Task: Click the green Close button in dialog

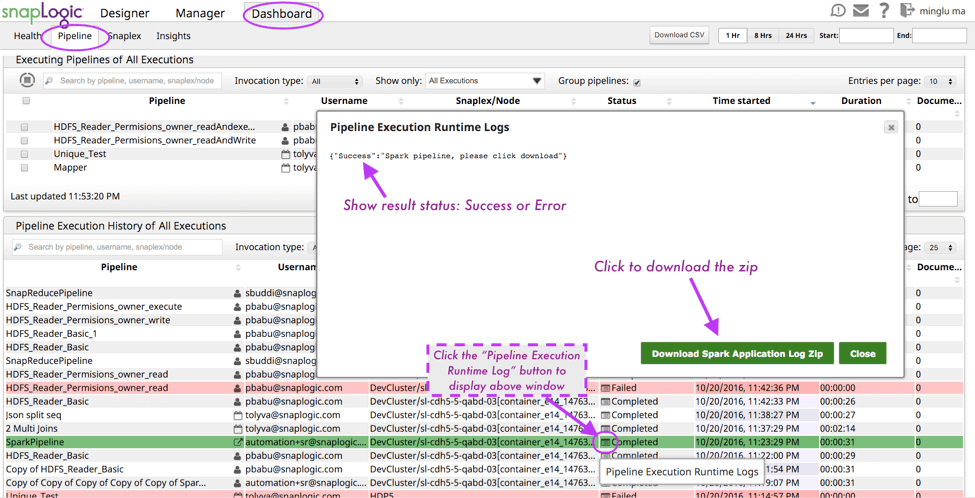Action: 862,353
